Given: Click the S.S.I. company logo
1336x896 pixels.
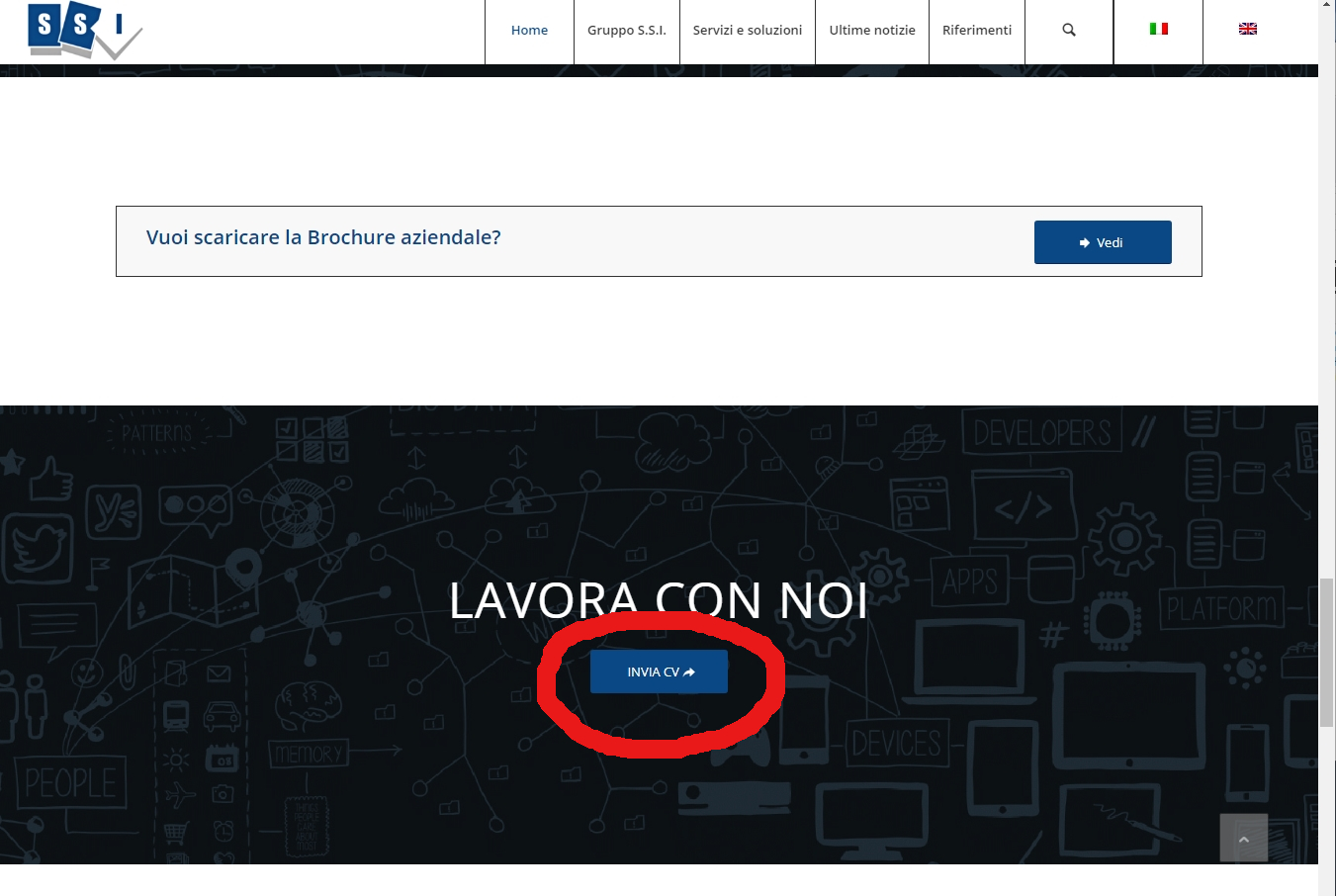Looking at the screenshot, I should pyautogui.click(x=84, y=30).
